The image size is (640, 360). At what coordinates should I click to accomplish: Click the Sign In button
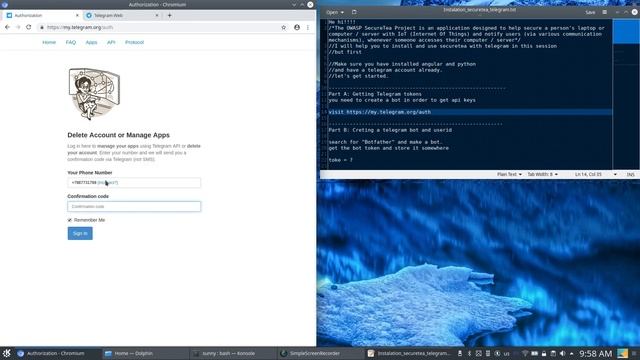(x=80, y=233)
